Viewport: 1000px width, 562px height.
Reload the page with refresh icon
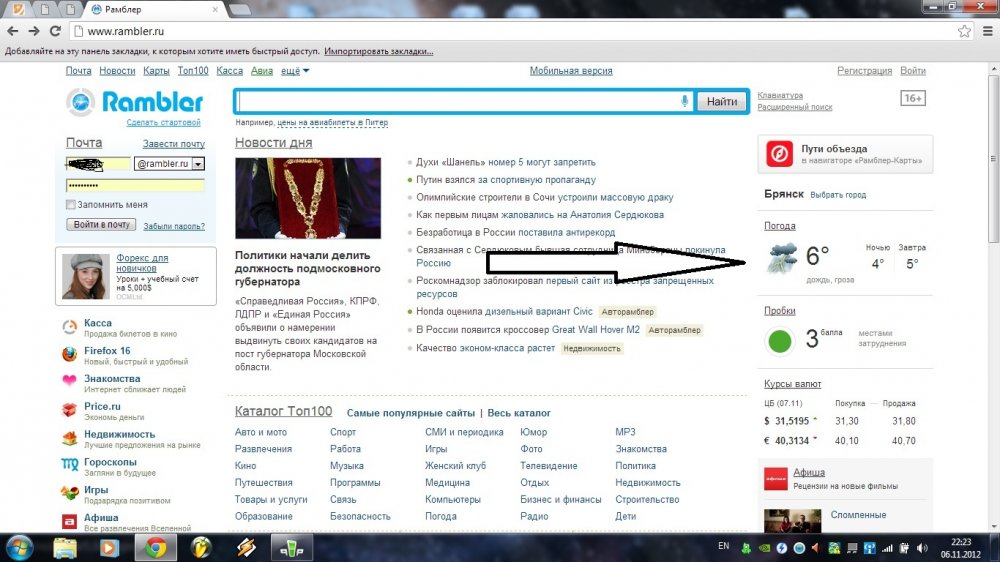click(x=55, y=31)
